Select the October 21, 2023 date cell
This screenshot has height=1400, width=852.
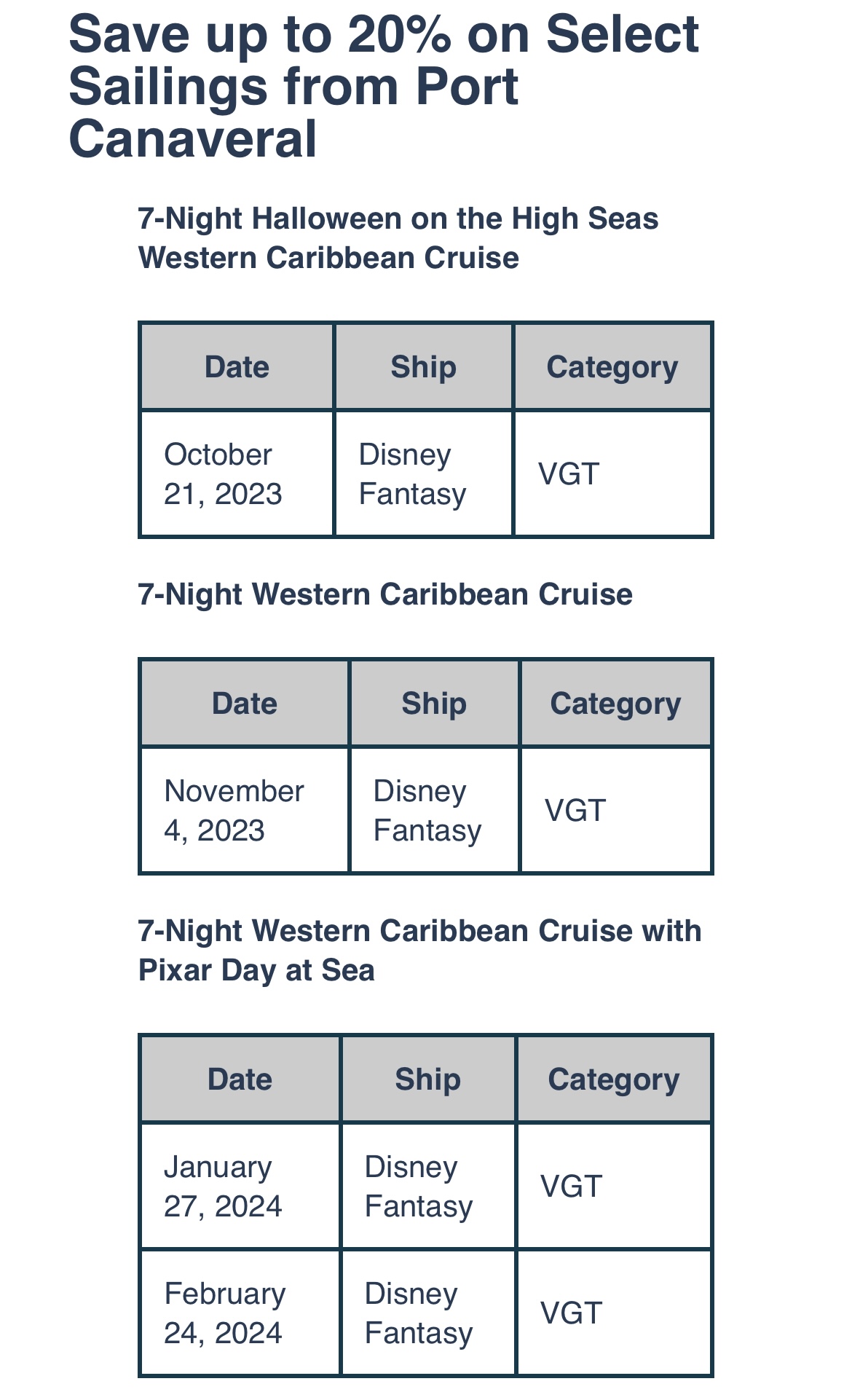[223, 474]
